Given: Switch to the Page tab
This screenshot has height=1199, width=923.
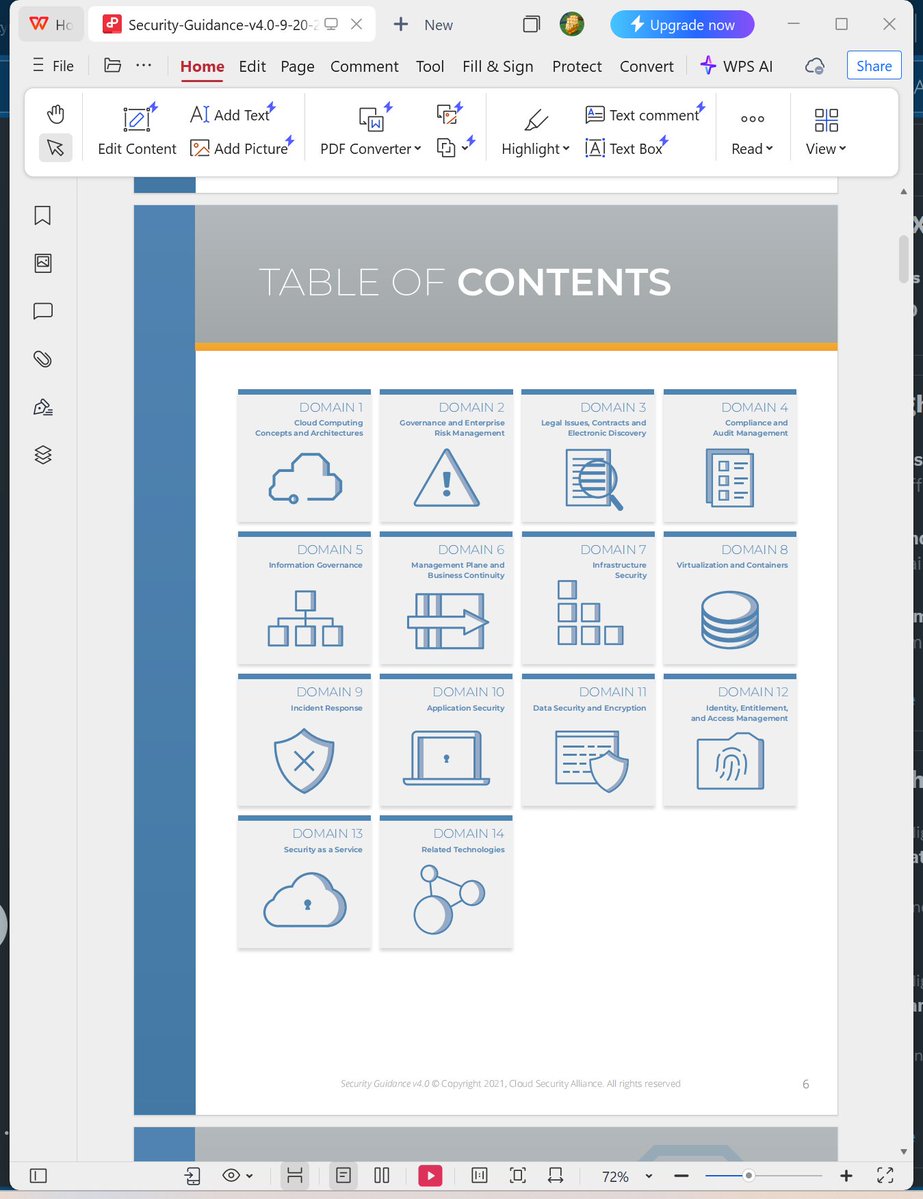Looking at the screenshot, I should [x=297, y=67].
